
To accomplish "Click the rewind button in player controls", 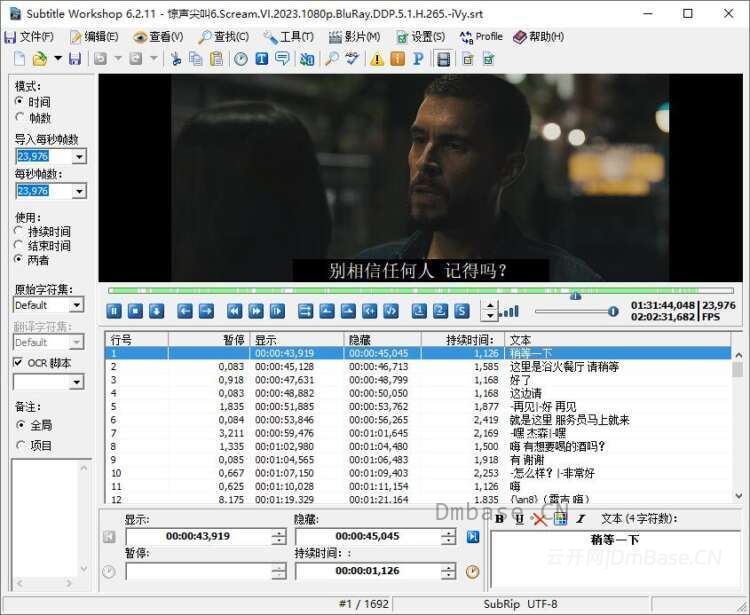I will click(x=234, y=311).
